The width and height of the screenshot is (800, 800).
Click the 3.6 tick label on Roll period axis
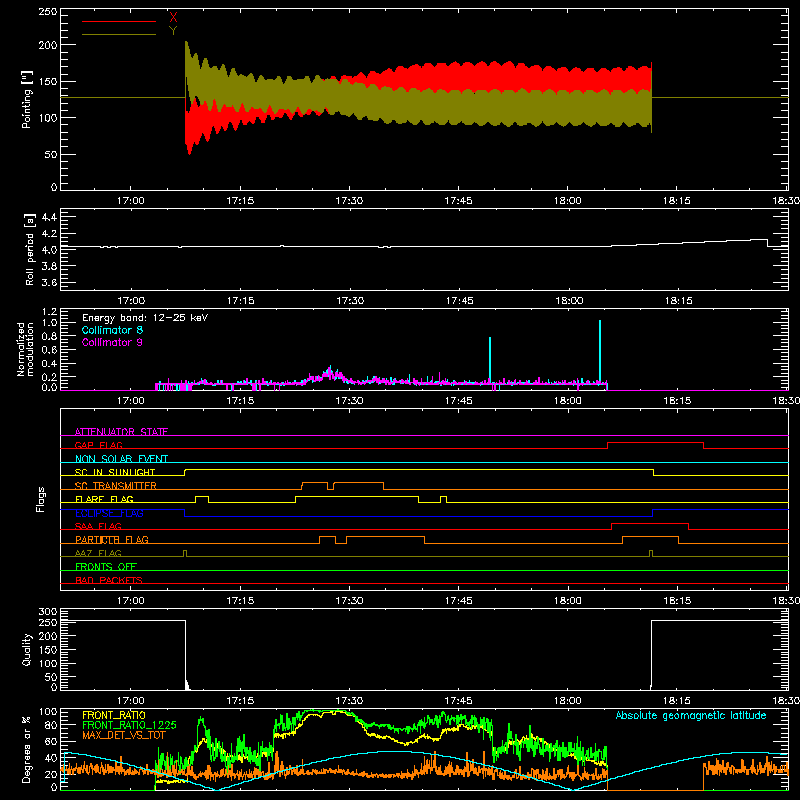tap(49, 283)
